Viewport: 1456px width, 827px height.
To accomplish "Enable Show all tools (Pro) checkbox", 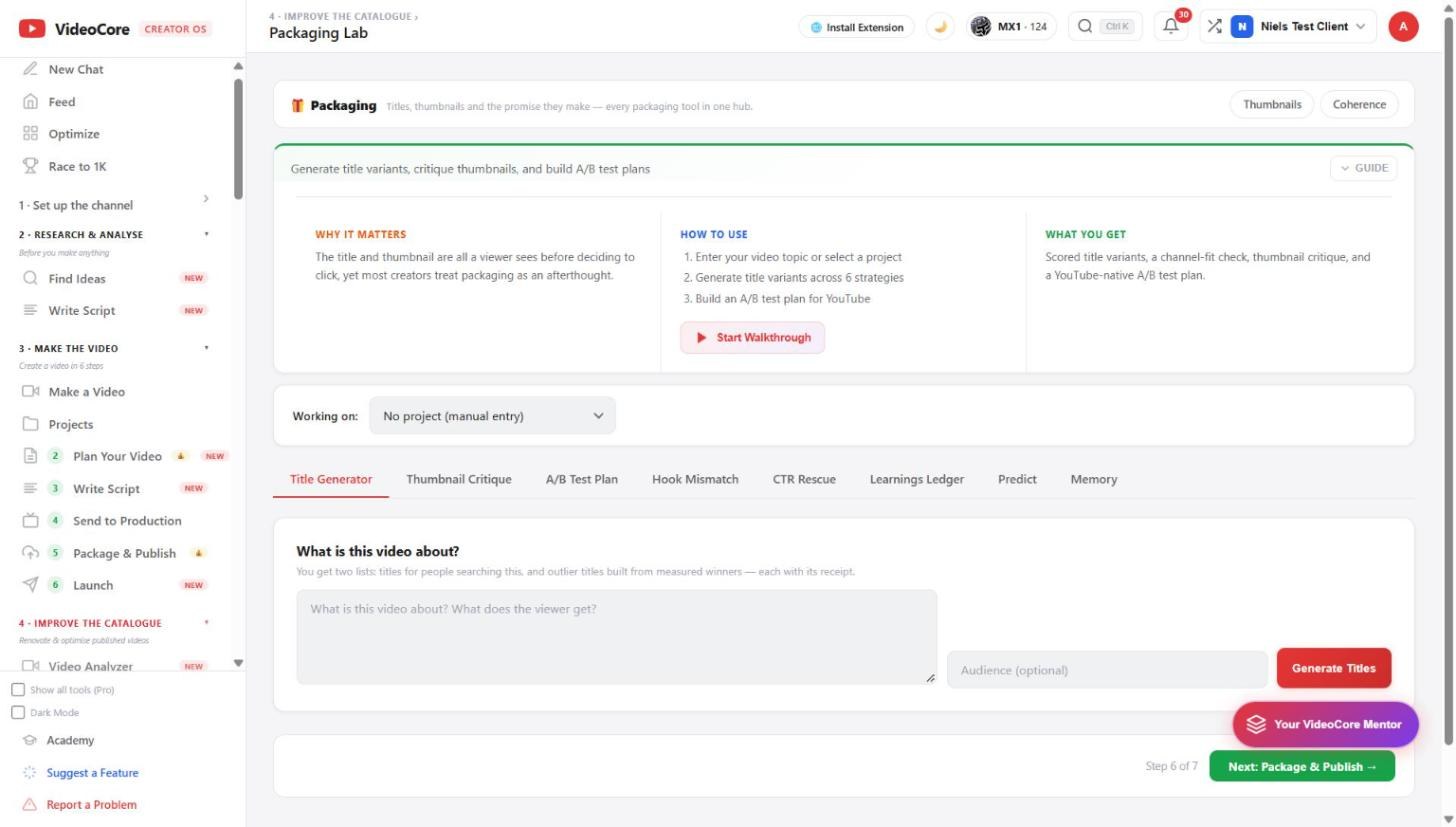I will (18, 690).
